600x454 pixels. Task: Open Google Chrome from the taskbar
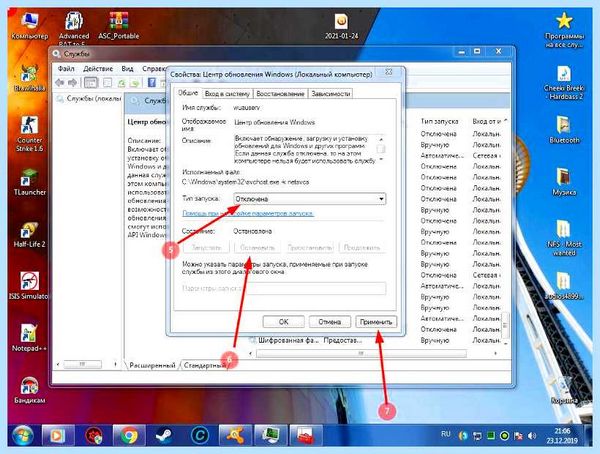(x=129, y=436)
